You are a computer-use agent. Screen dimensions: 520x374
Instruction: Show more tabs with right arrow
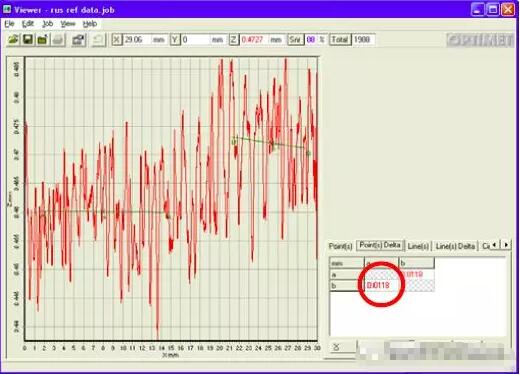[506, 245]
